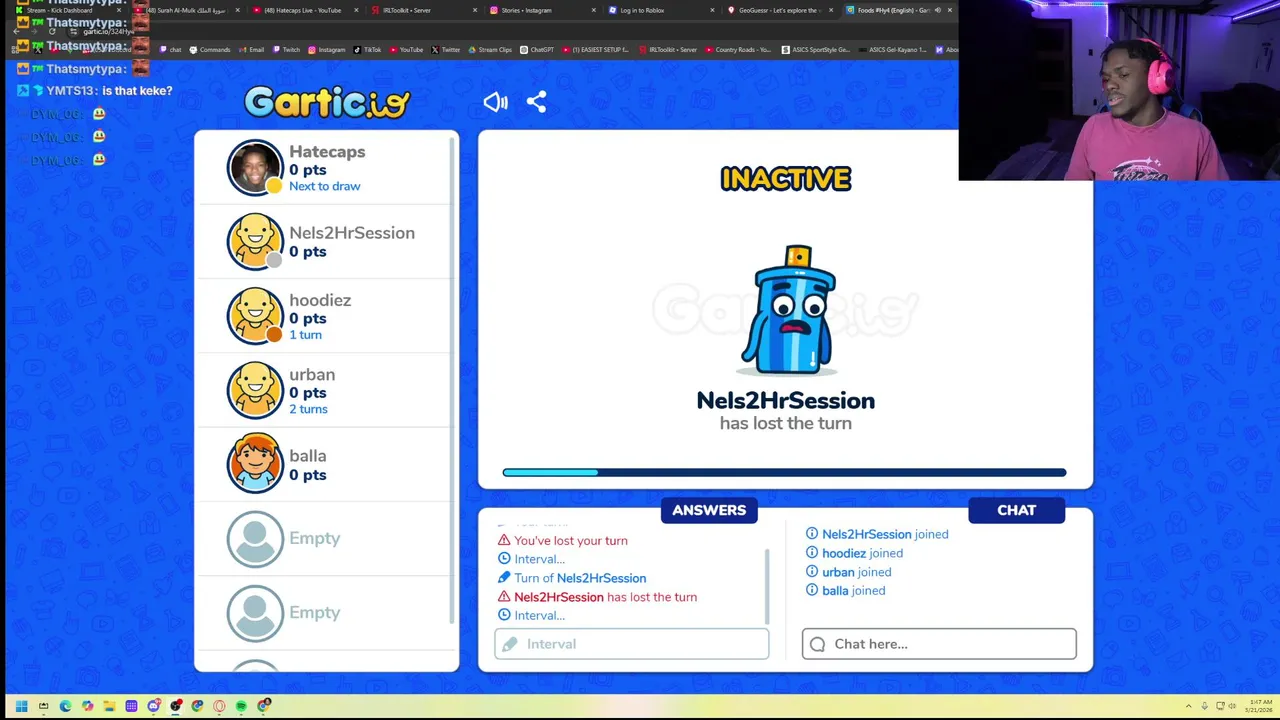Open Discord from taskbar
Image resolution: width=1280 pixels, height=720 pixels.
point(154,706)
